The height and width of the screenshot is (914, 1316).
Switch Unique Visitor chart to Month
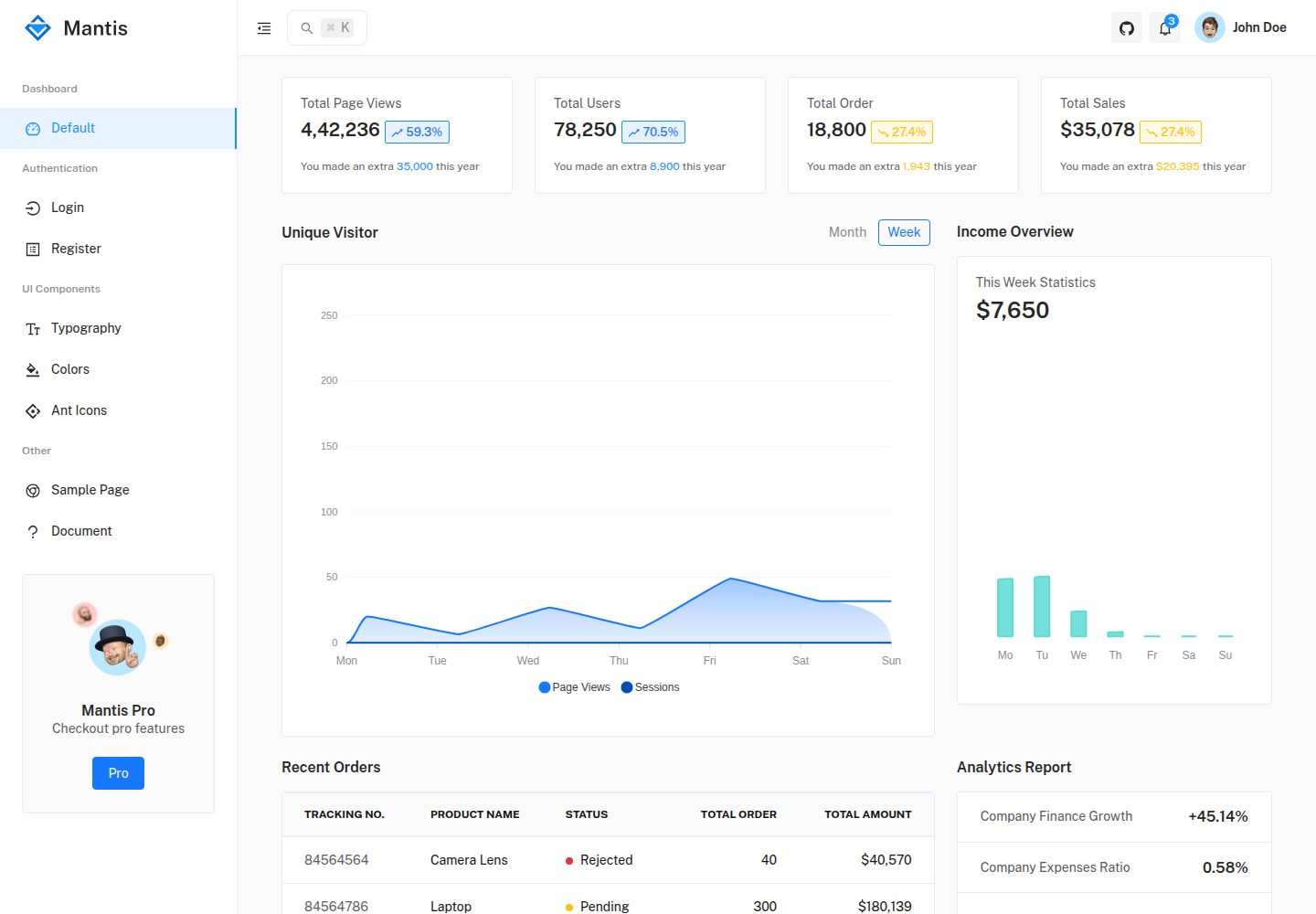847,232
